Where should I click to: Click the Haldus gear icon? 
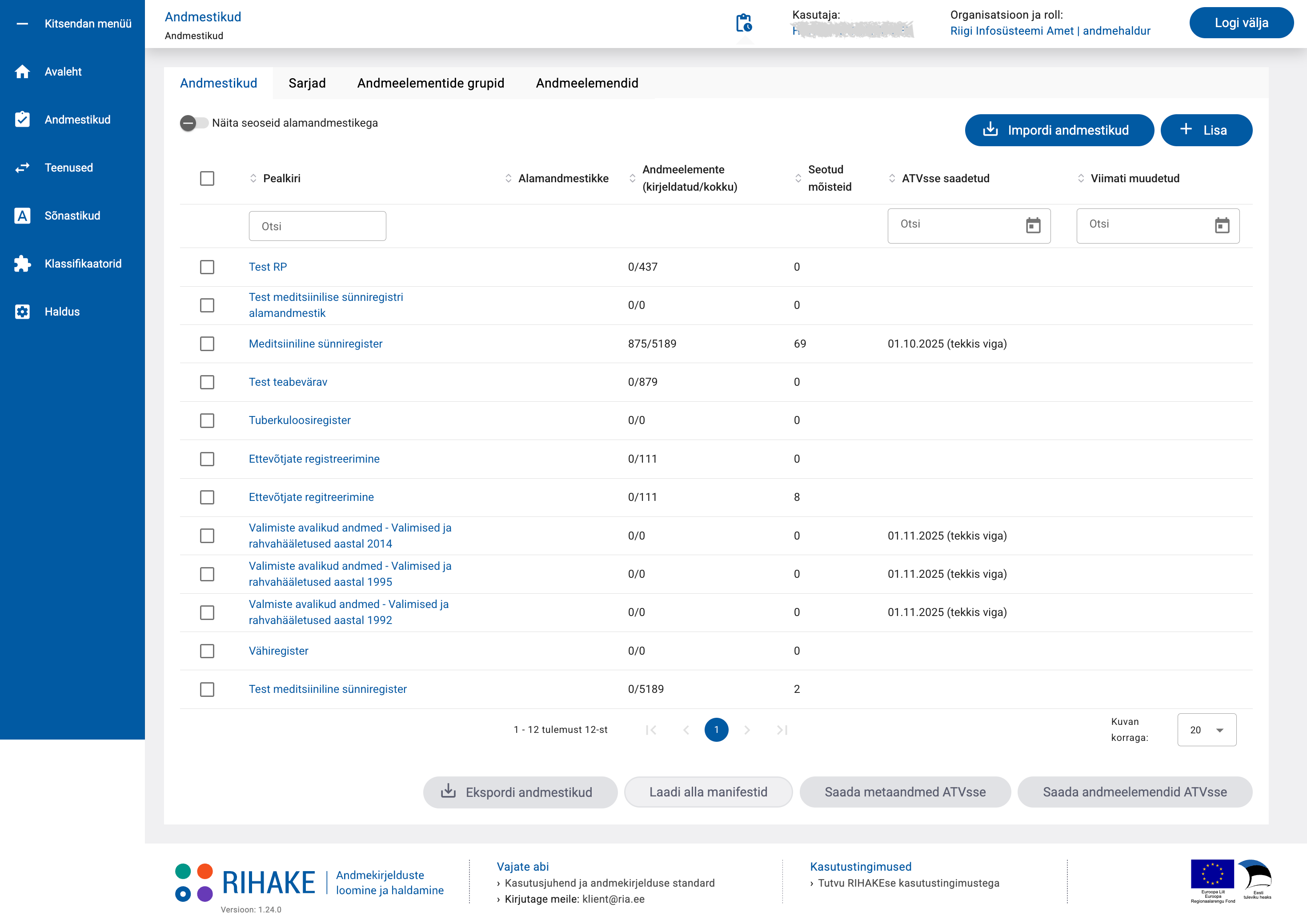22,312
